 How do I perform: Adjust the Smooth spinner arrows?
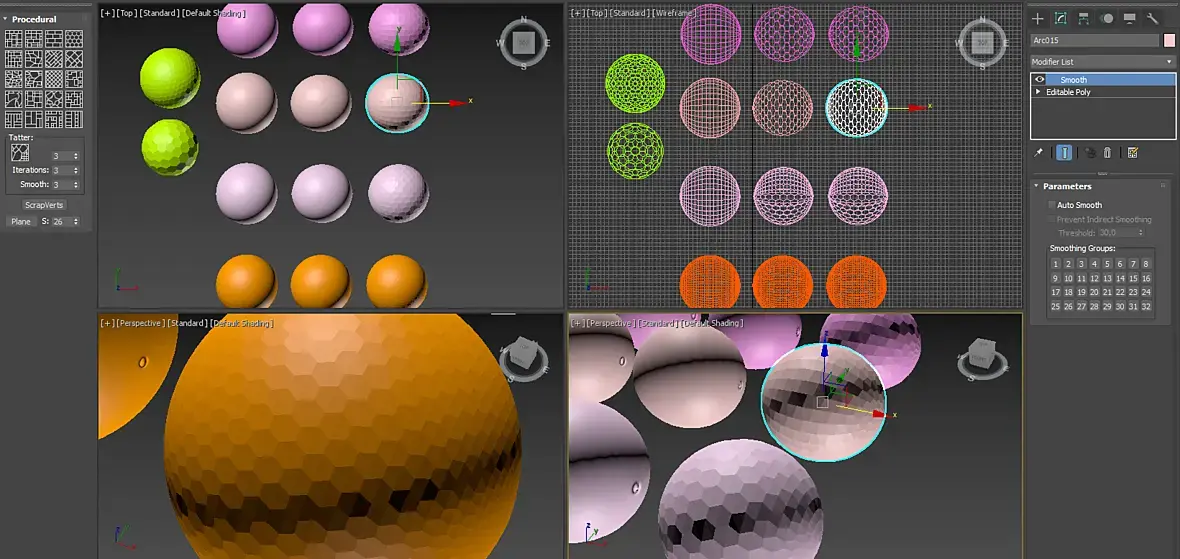[x=75, y=184]
